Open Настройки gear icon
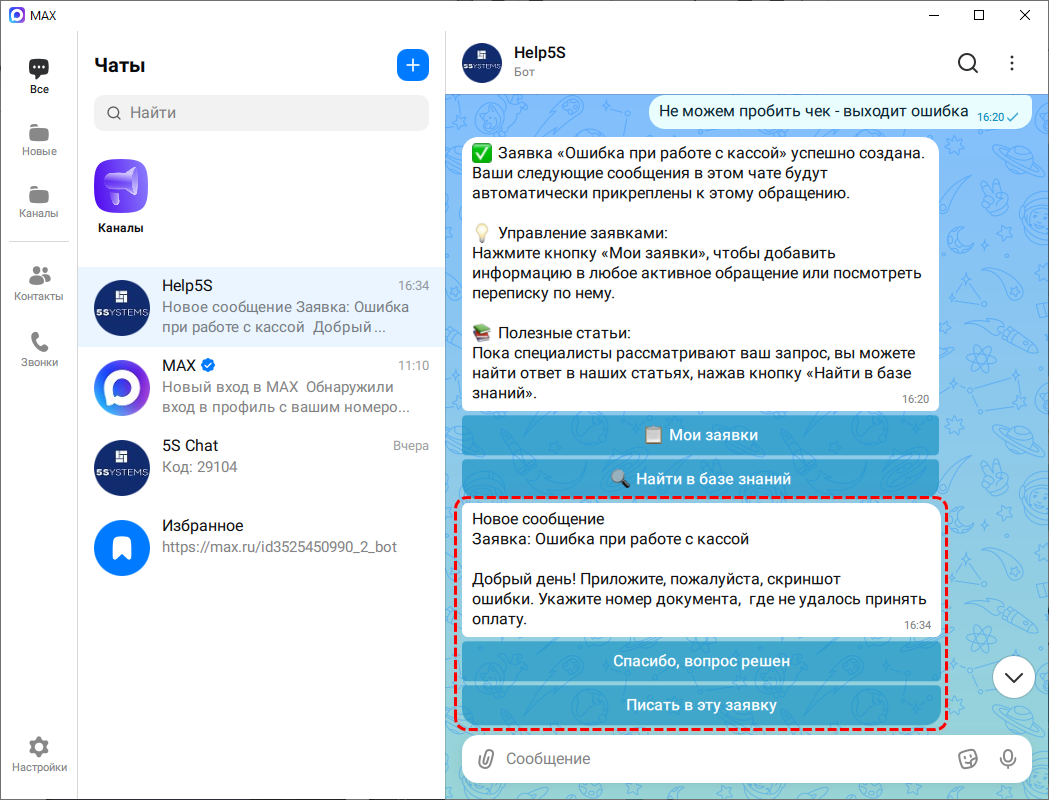1049x800 pixels. coord(39,747)
